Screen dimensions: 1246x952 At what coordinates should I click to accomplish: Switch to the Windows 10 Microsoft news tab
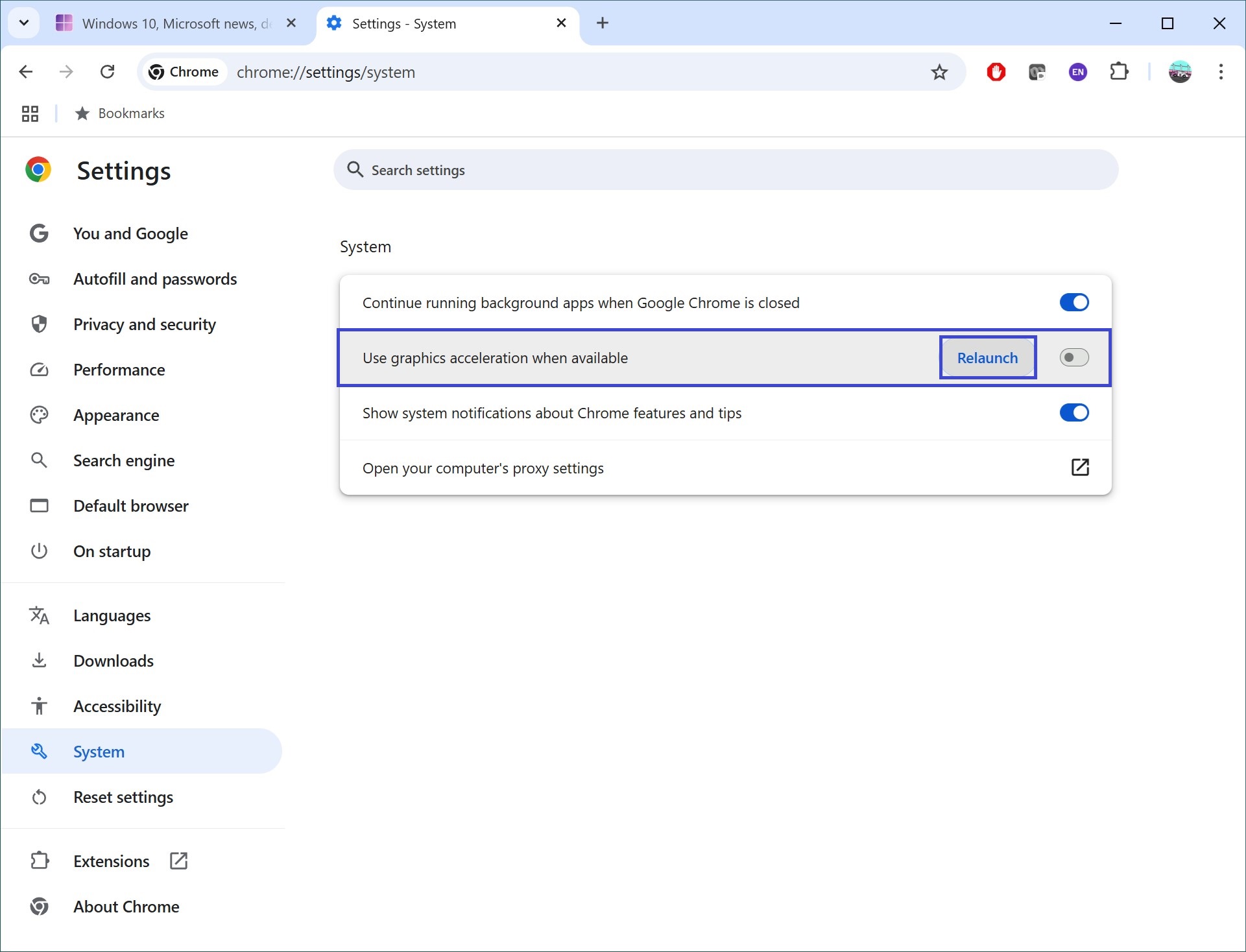click(x=175, y=23)
